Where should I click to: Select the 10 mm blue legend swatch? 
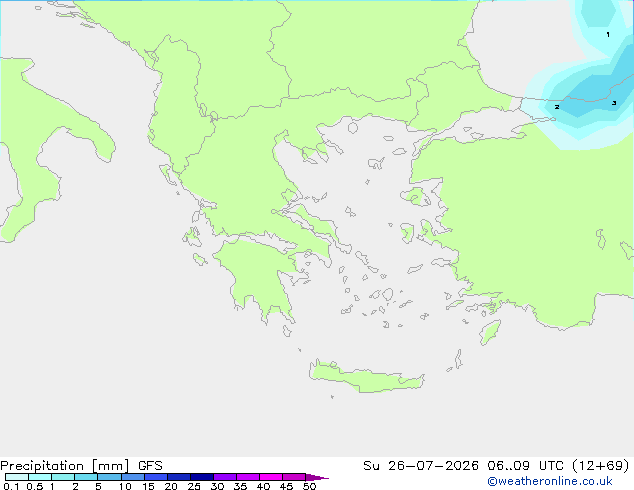tap(133, 477)
